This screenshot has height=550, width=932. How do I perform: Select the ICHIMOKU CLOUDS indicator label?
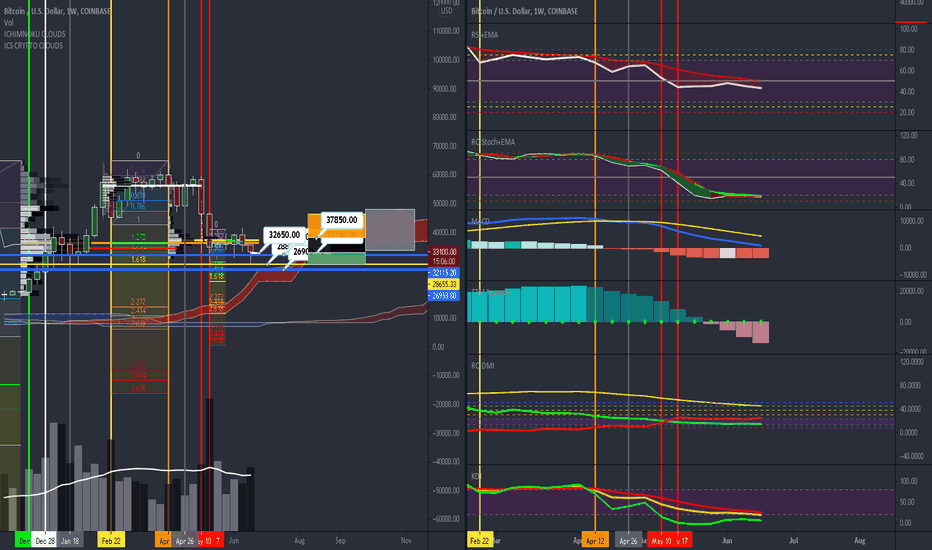click(x=34, y=34)
